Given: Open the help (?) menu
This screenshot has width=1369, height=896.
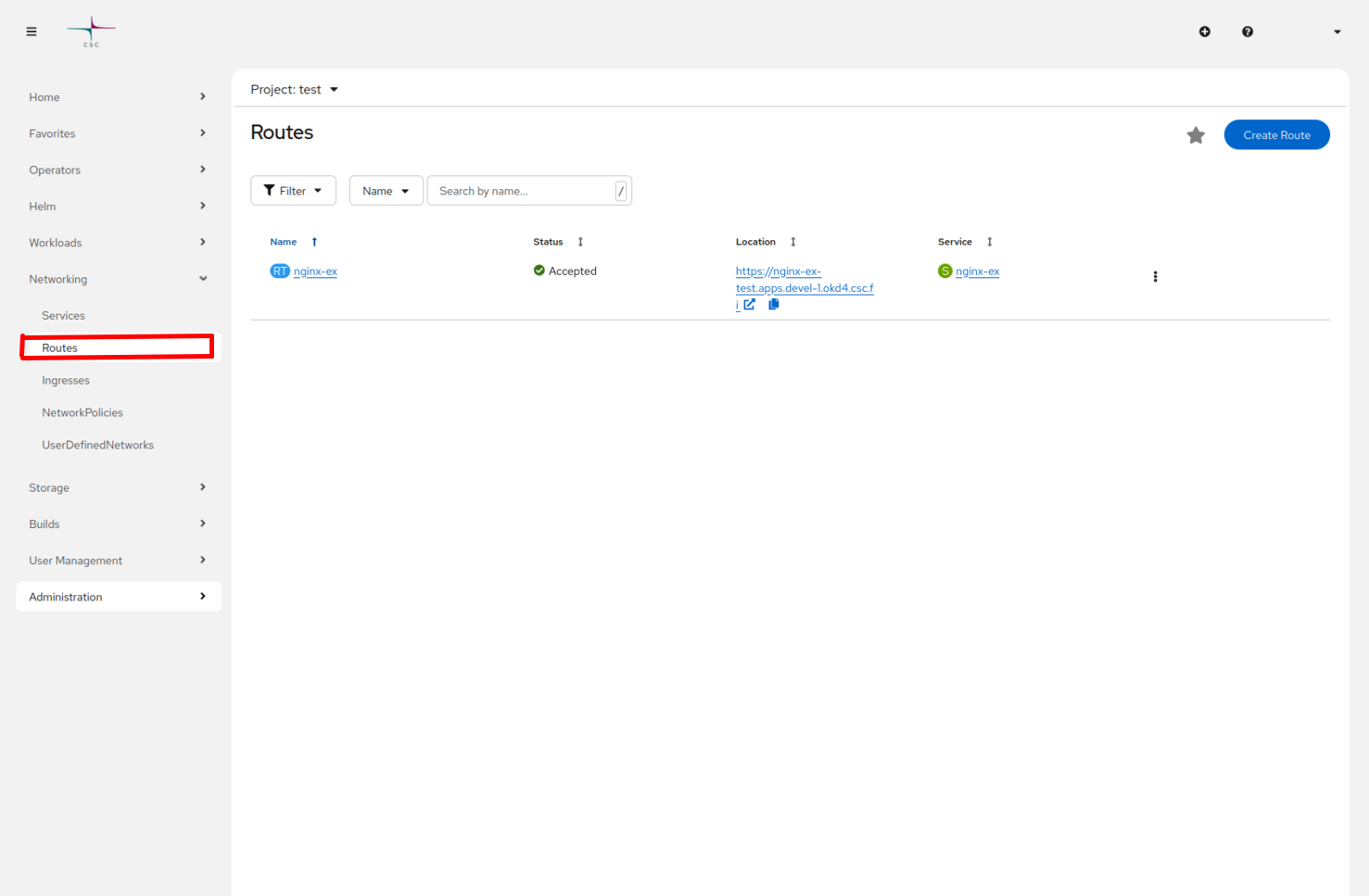Looking at the screenshot, I should tap(1248, 31).
